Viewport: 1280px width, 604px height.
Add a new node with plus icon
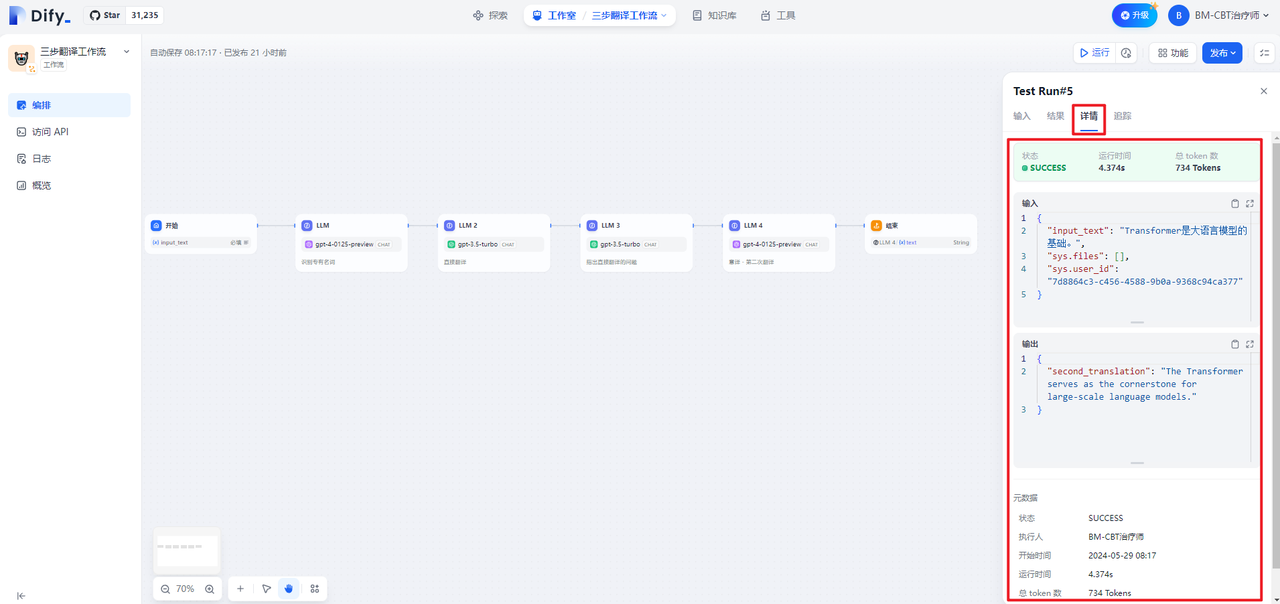[241, 589]
